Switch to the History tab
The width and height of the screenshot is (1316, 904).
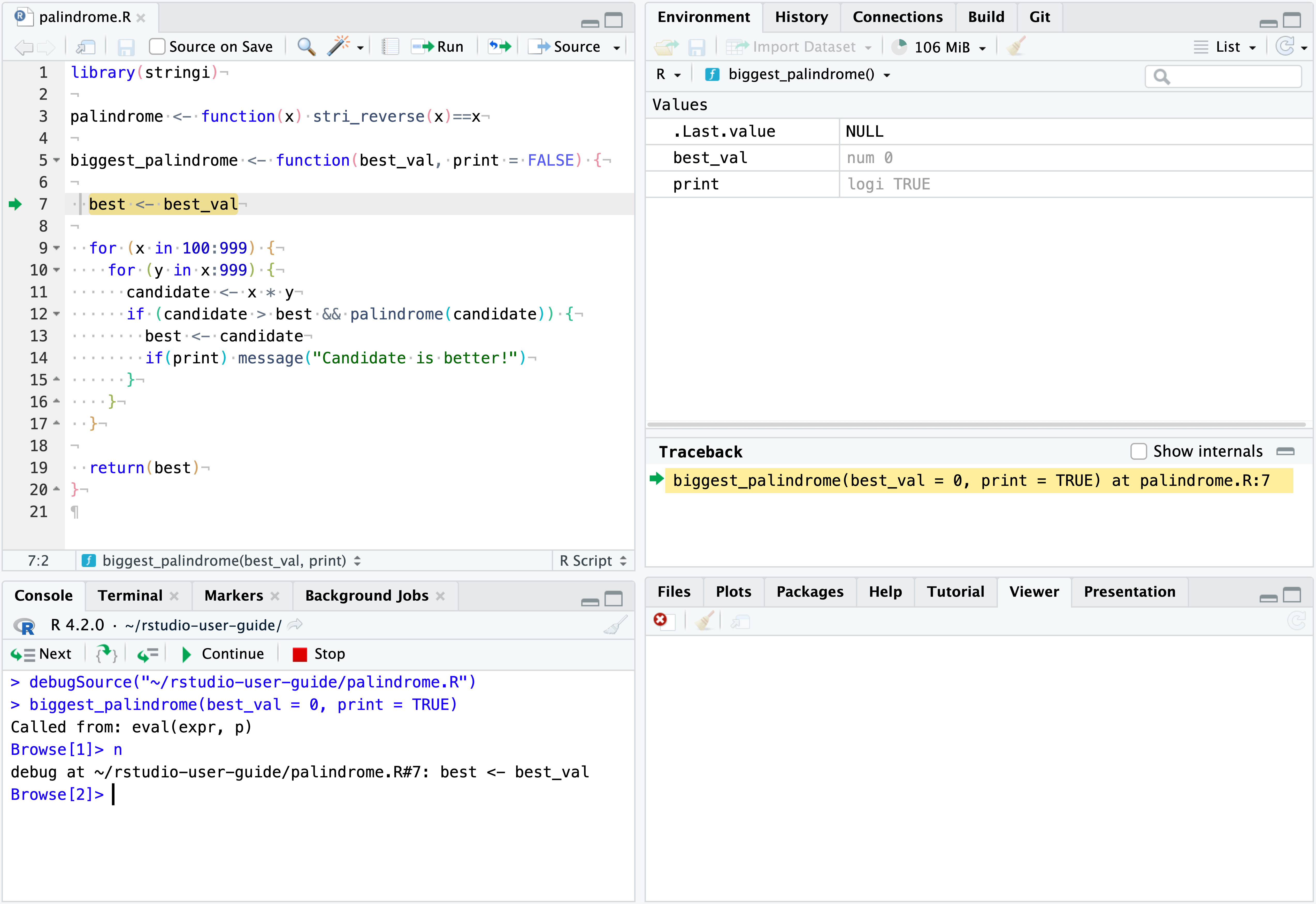[x=801, y=17]
